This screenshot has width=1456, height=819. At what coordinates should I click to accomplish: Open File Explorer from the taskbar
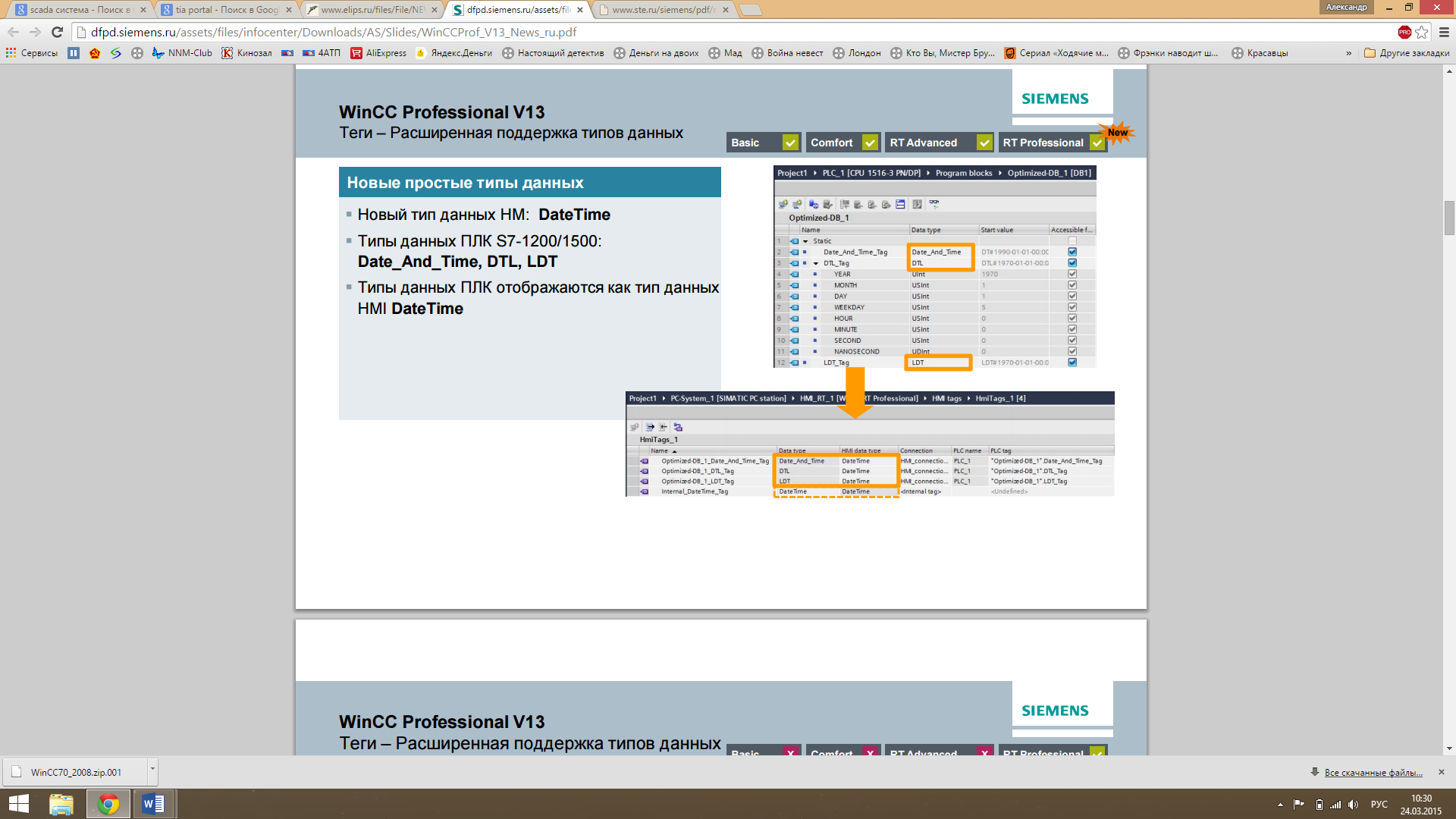[61, 804]
